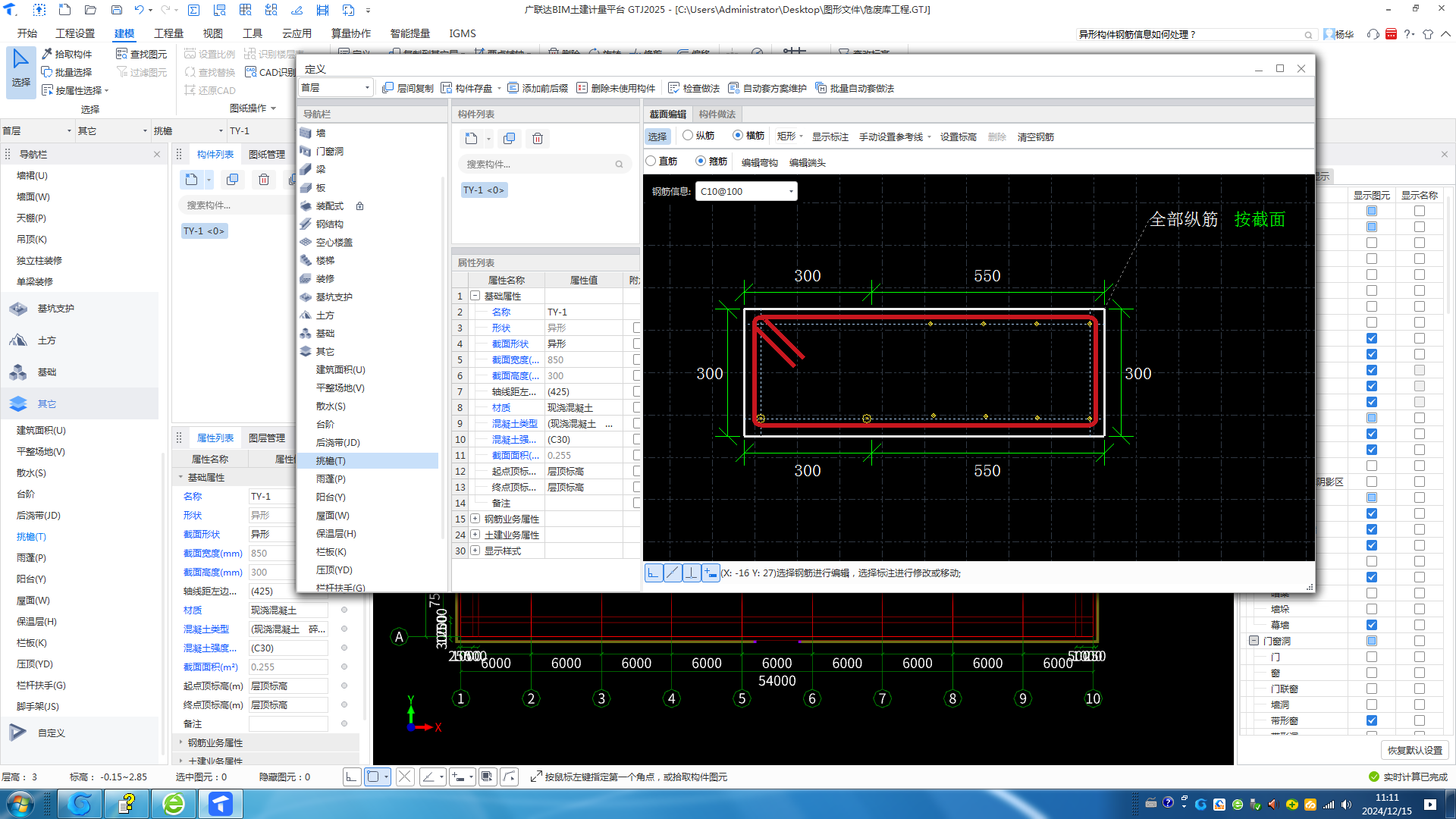Expand the 显示样式 property group
This screenshot has width=1456, height=819.
click(475, 551)
